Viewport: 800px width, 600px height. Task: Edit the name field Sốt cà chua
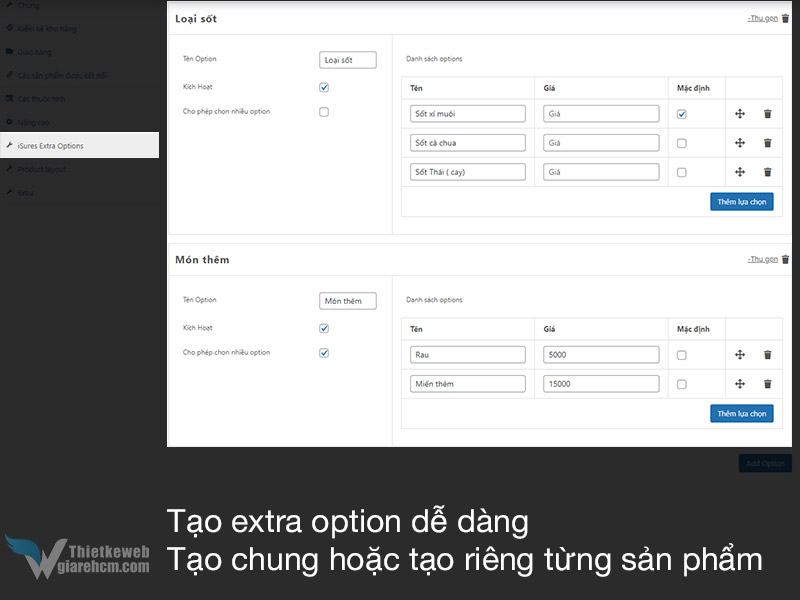pyautogui.click(x=468, y=143)
